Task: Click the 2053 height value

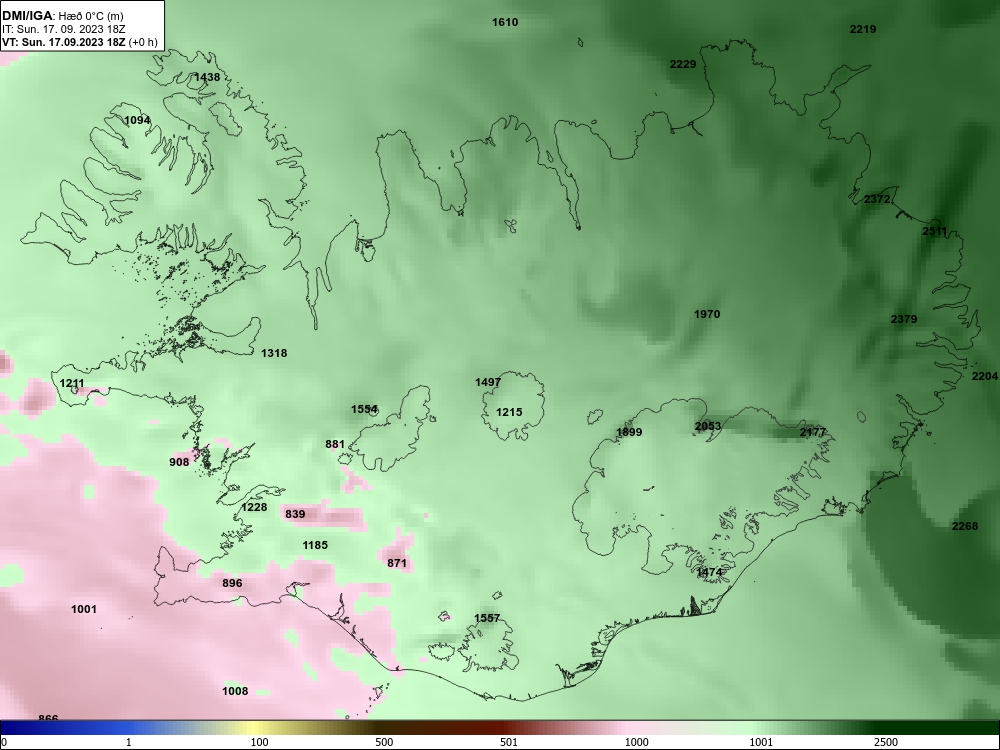Action: pyautogui.click(x=708, y=426)
